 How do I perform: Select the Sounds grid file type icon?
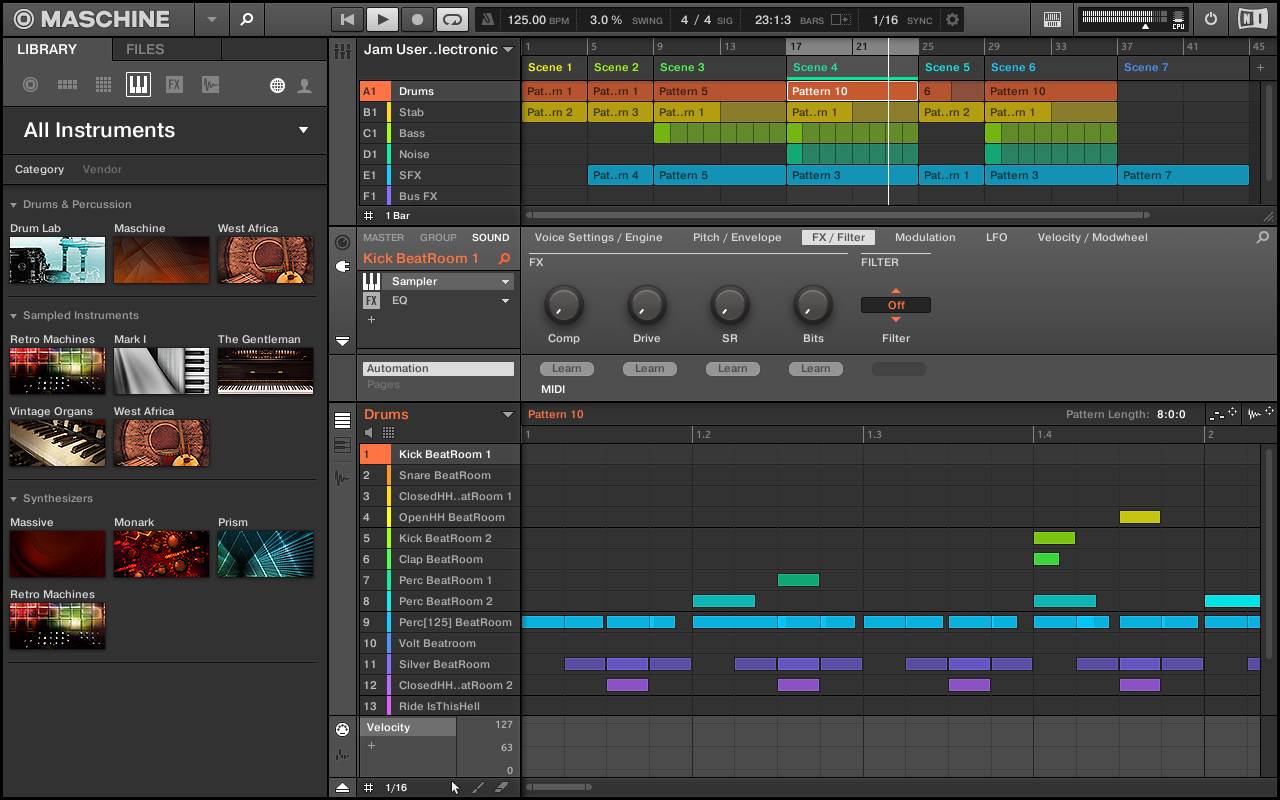pyautogui.click(x=103, y=85)
